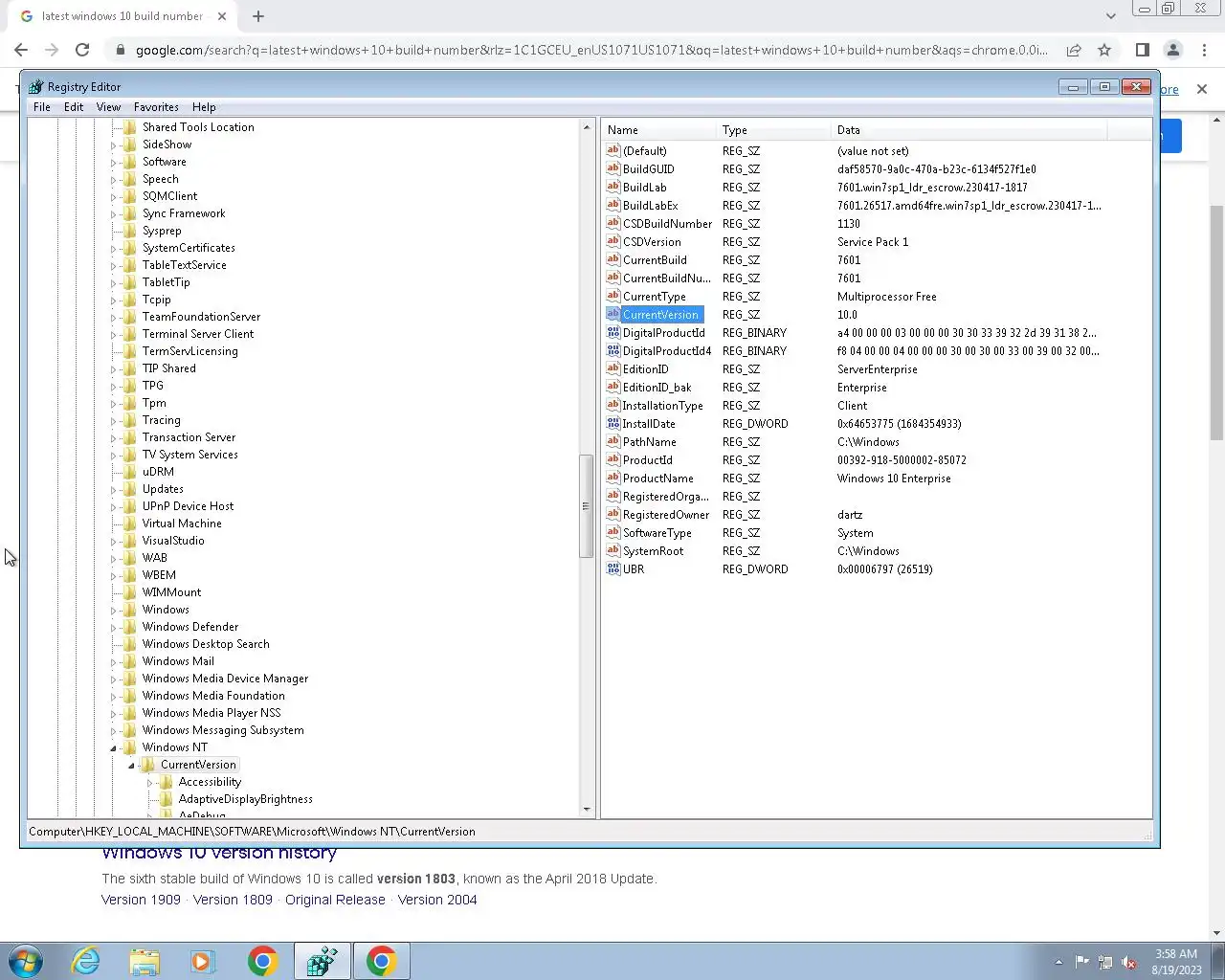Open the Help menu
Image resolution: width=1225 pixels, height=980 pixels.
click(204, 107)
